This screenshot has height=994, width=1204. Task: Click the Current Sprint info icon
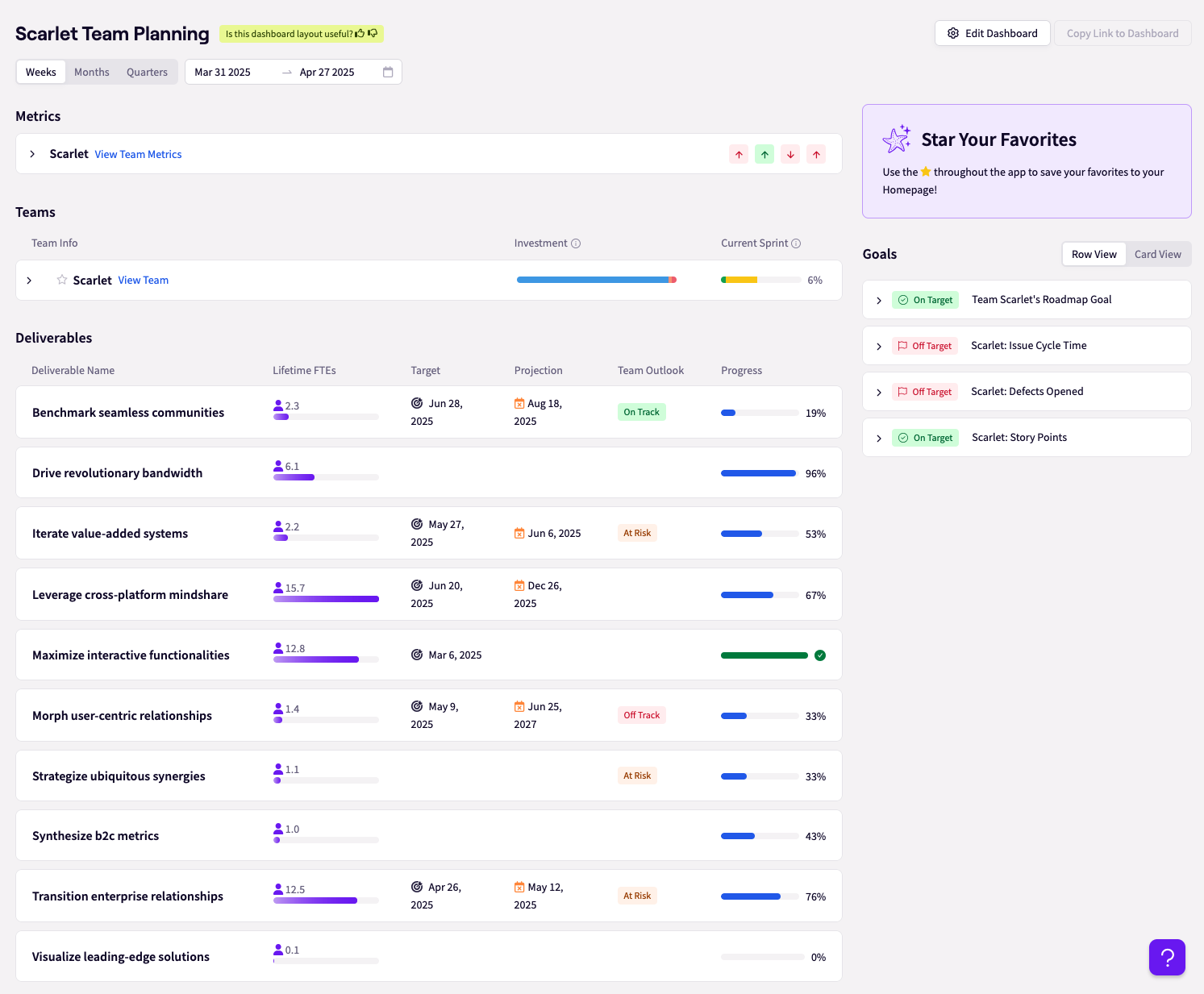pyautogui.click(x=796, y=243)
